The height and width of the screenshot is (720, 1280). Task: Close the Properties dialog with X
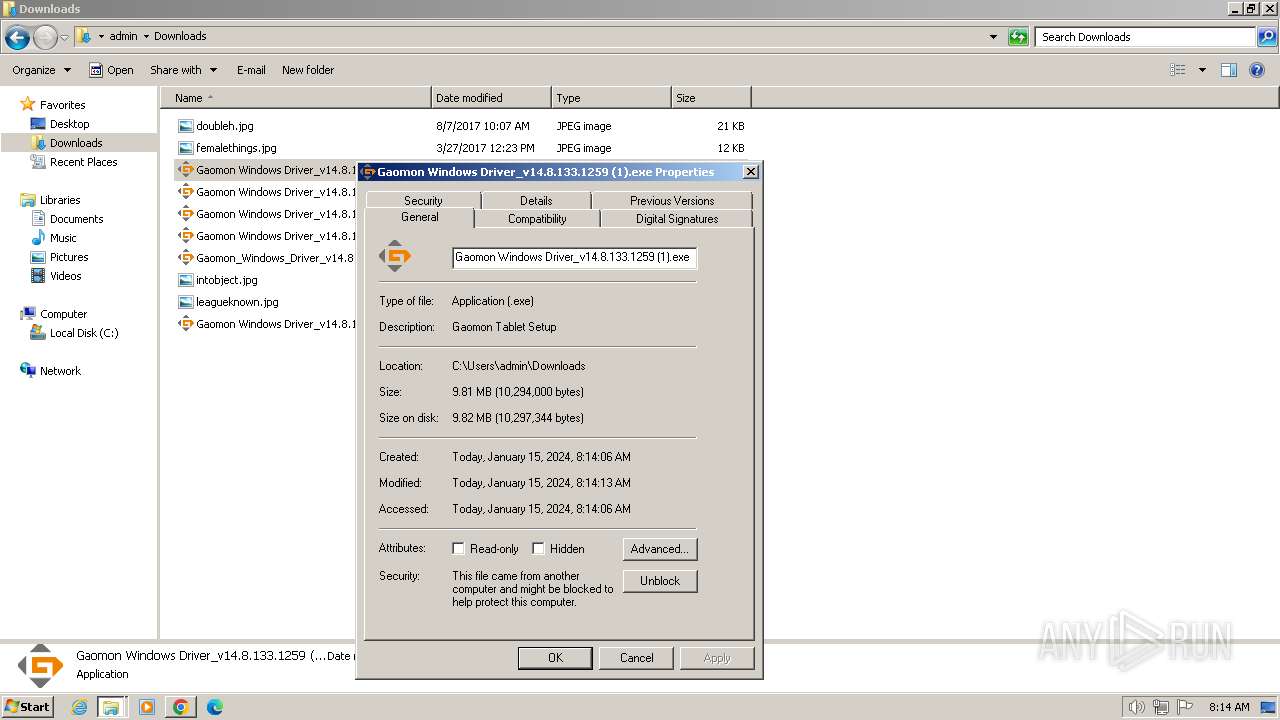(750, 172)
